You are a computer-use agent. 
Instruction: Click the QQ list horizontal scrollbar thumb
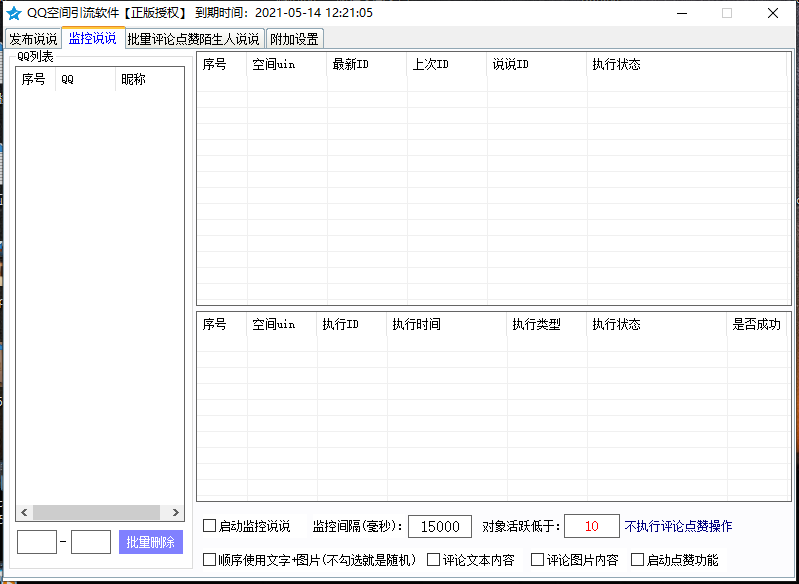coord(96,512)
